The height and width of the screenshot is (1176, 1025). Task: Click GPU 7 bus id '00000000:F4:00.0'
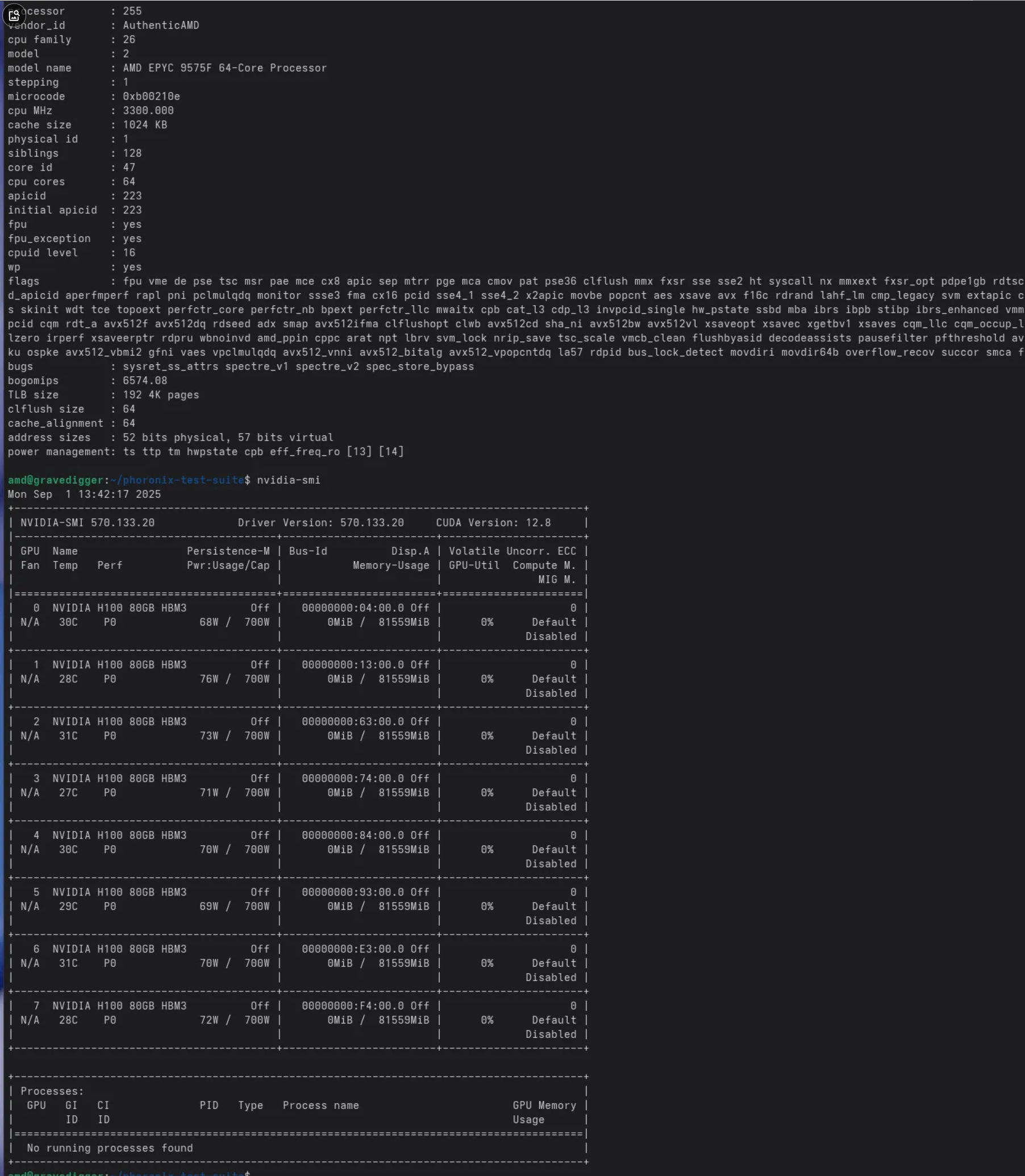click(352, 1005)
